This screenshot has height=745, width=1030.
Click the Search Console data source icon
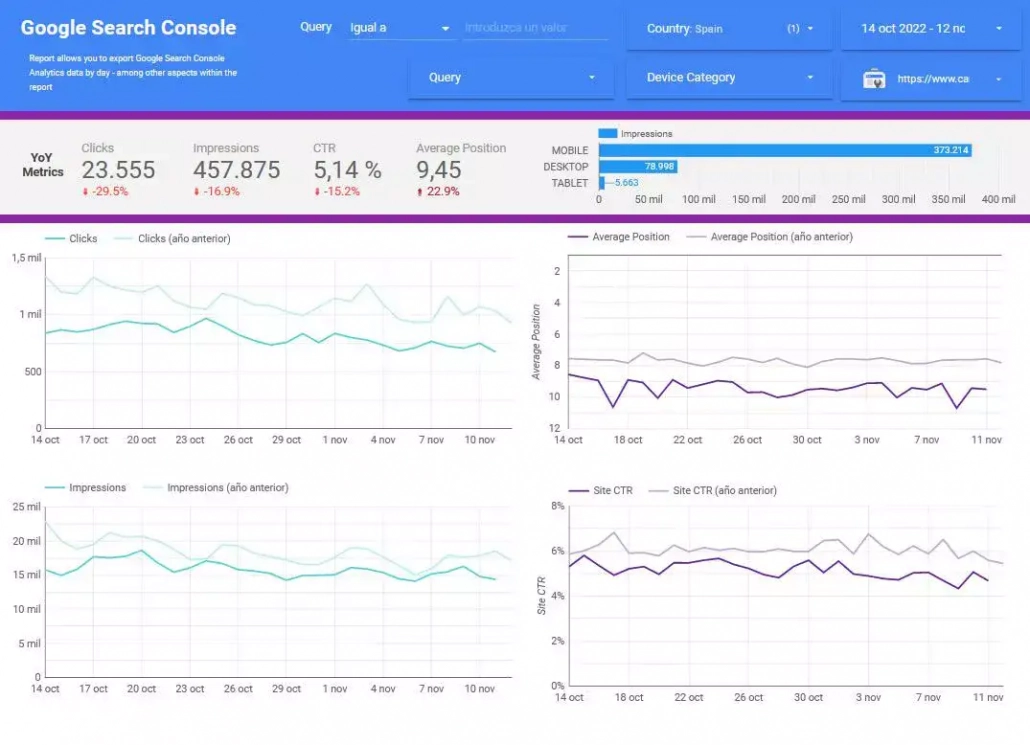tap(874, 79)
